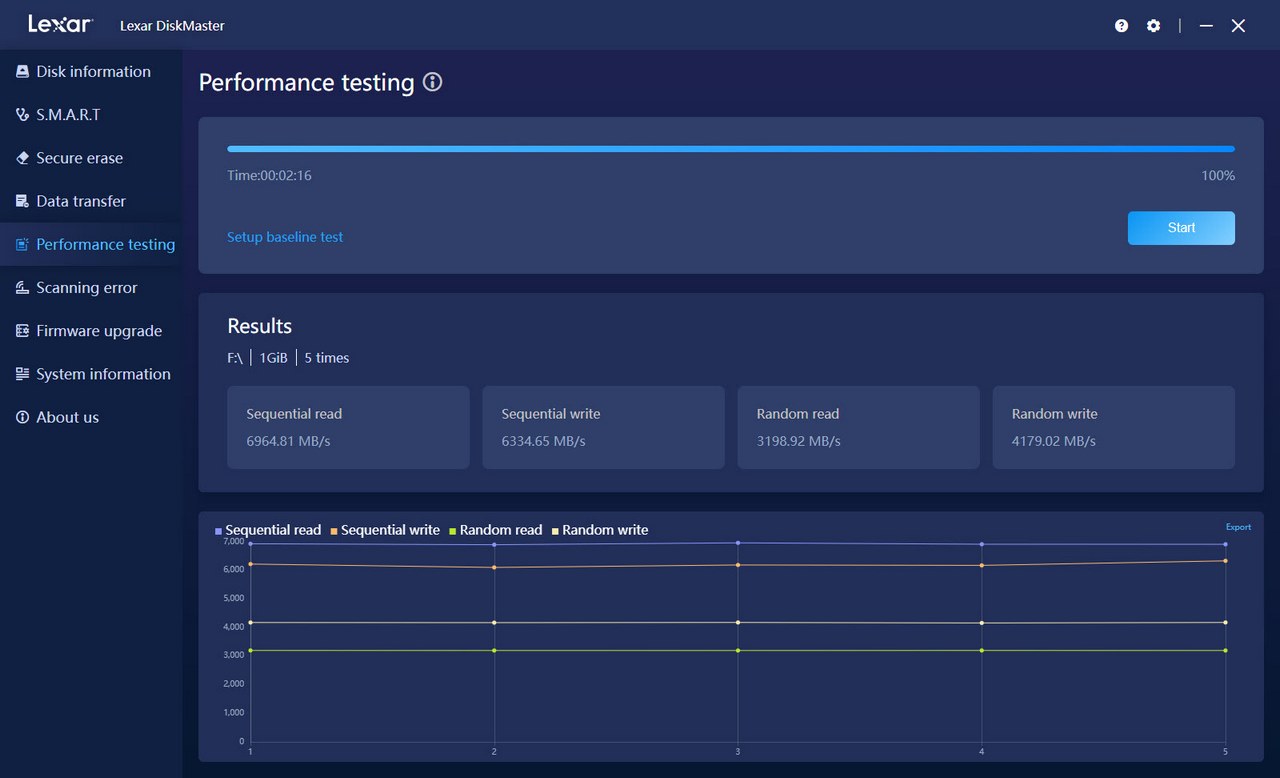
Task: Click the test progress bar
Action: click(731, 149)
